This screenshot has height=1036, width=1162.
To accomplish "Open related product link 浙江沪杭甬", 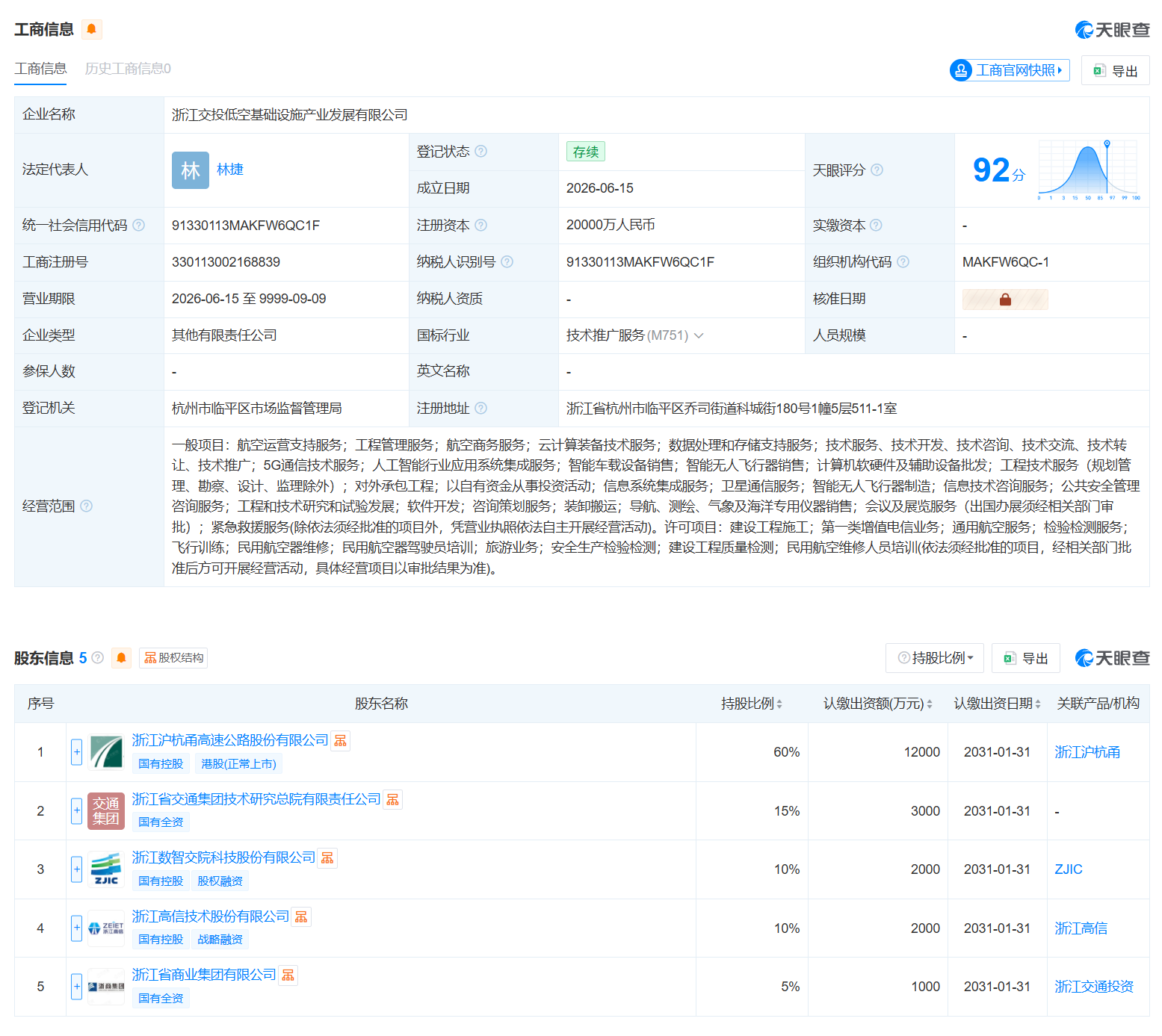I will [1087, 752].
